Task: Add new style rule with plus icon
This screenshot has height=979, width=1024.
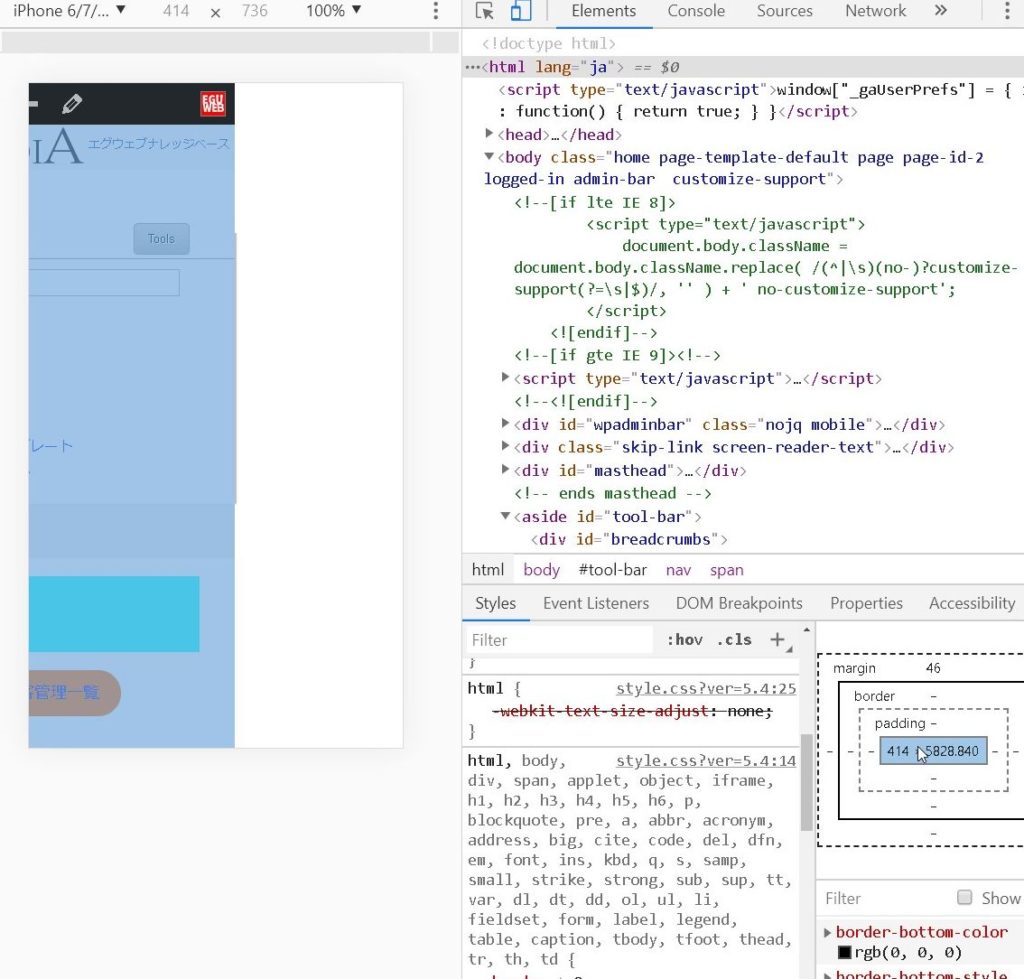Action: (777, 640)
